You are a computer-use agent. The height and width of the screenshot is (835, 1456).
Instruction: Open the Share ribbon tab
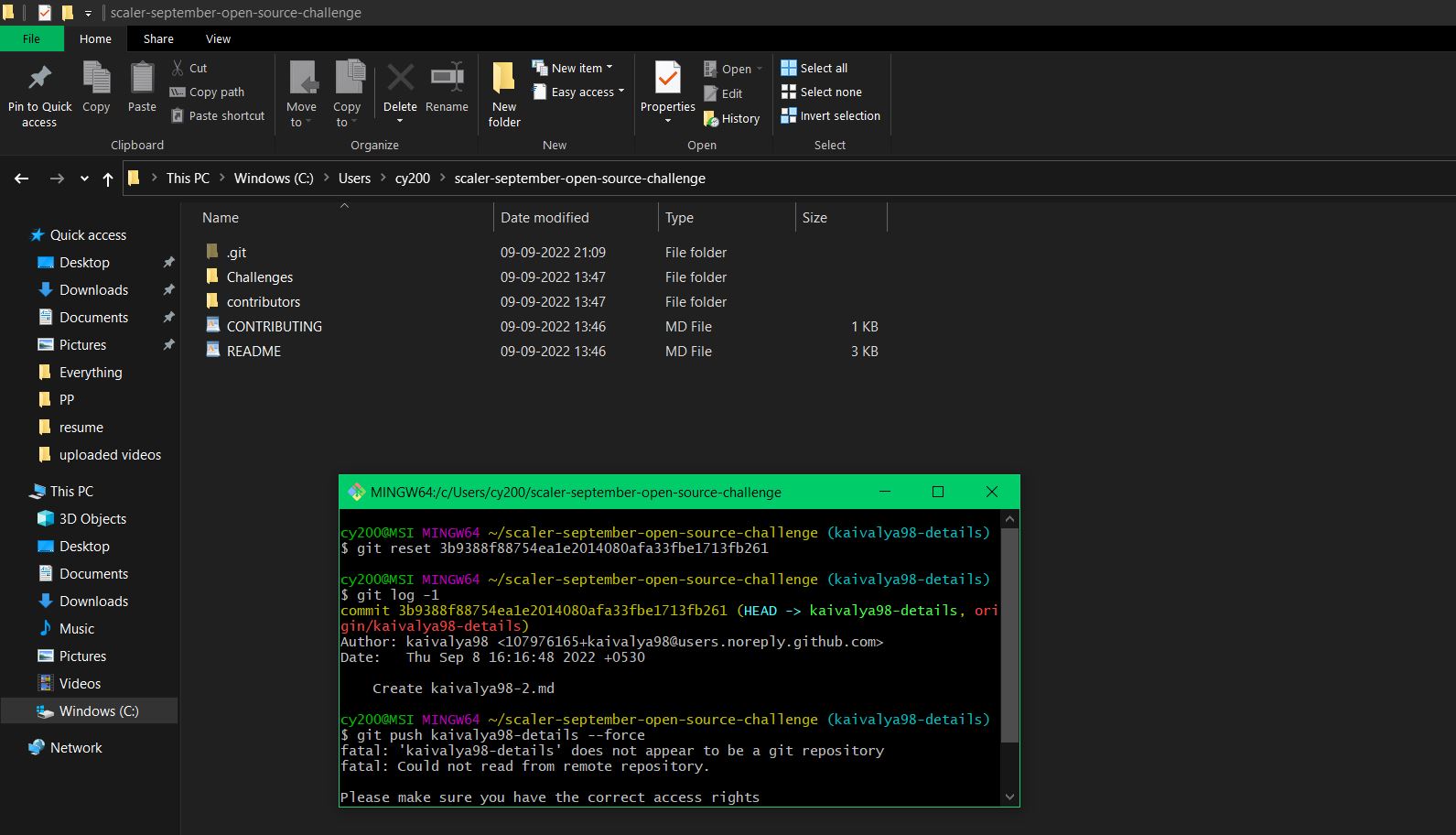(x=158, y=38)
